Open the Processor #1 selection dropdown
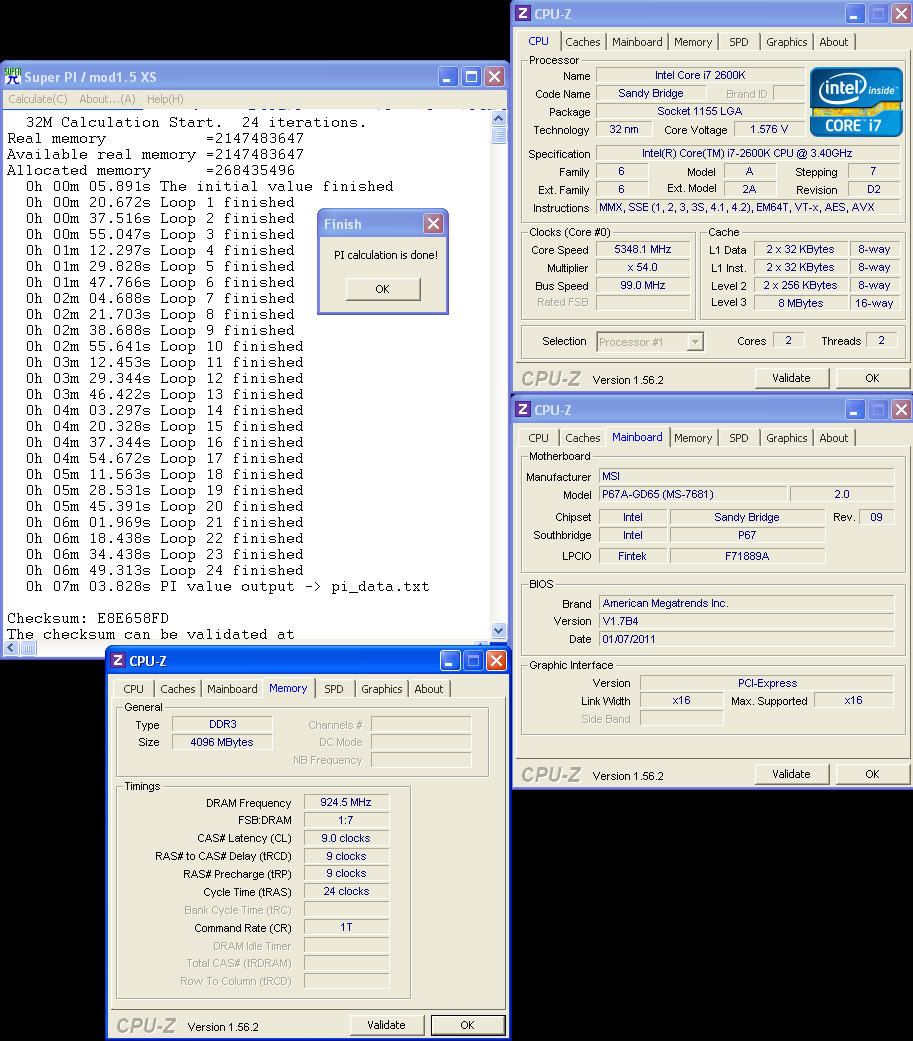913x1041 pixels. (x=695, y=342)
